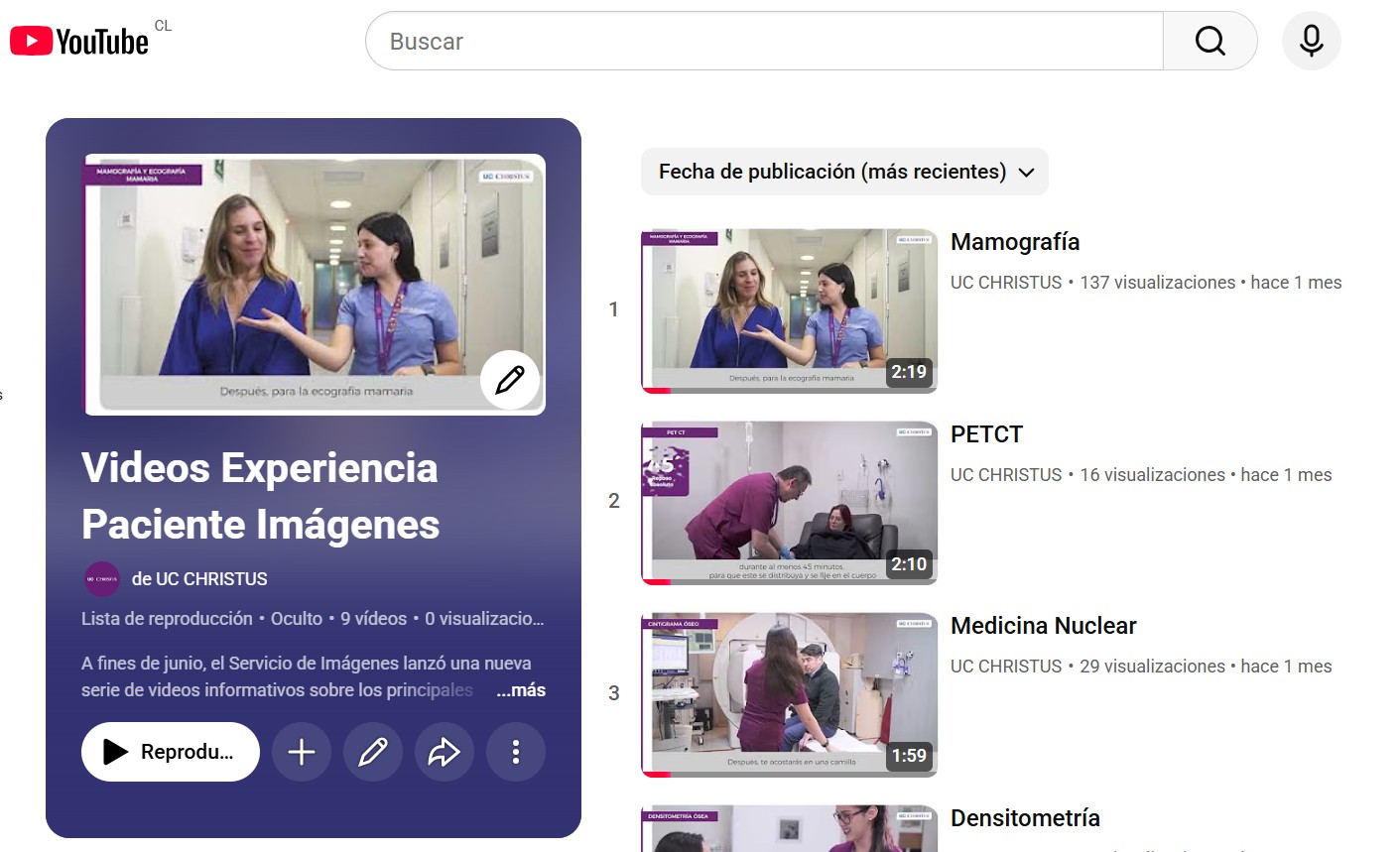The height and width of the screenshot is (852, 1400).
Task: Click the '16 visualizaciones' text
Action: coord(1152,475)
